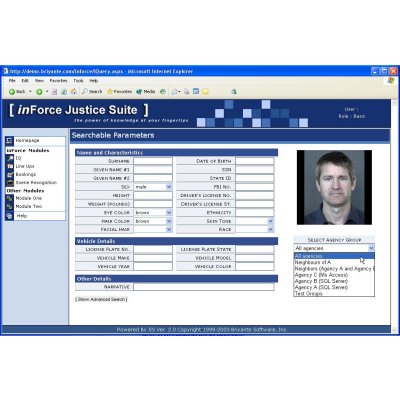Image resolution: width=400 pixels, height=400 pixels.
Task: Click the Module Two icon
Action: pyautogui.click(x=10, y=206)
